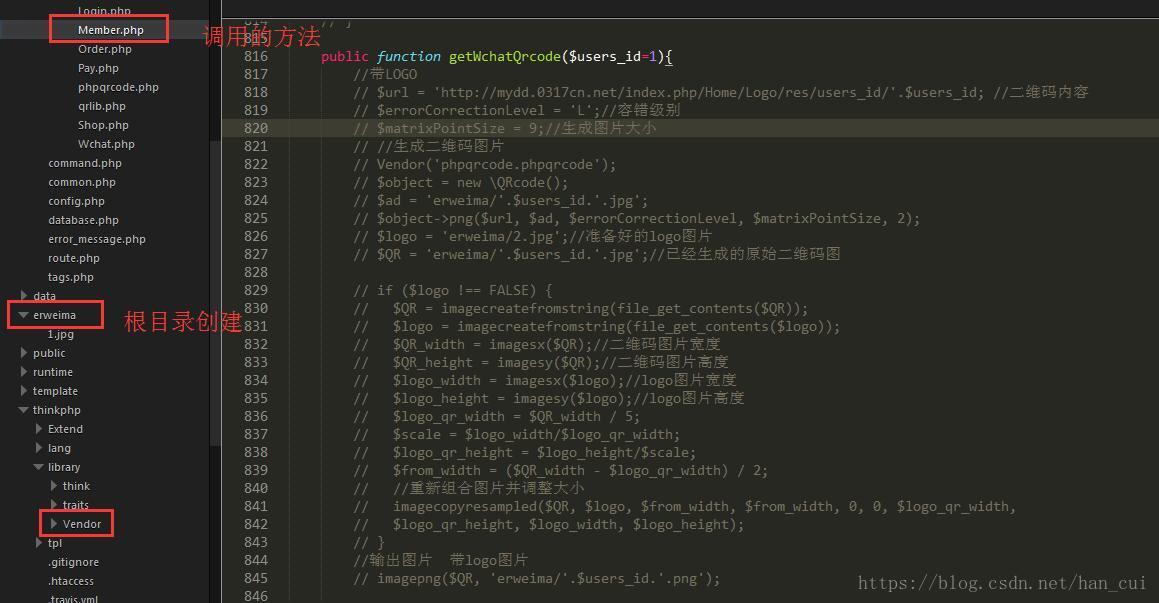This screenshot has height=603, width=1159.
Task: Click line number 843 in gutter
Action: 256,542
